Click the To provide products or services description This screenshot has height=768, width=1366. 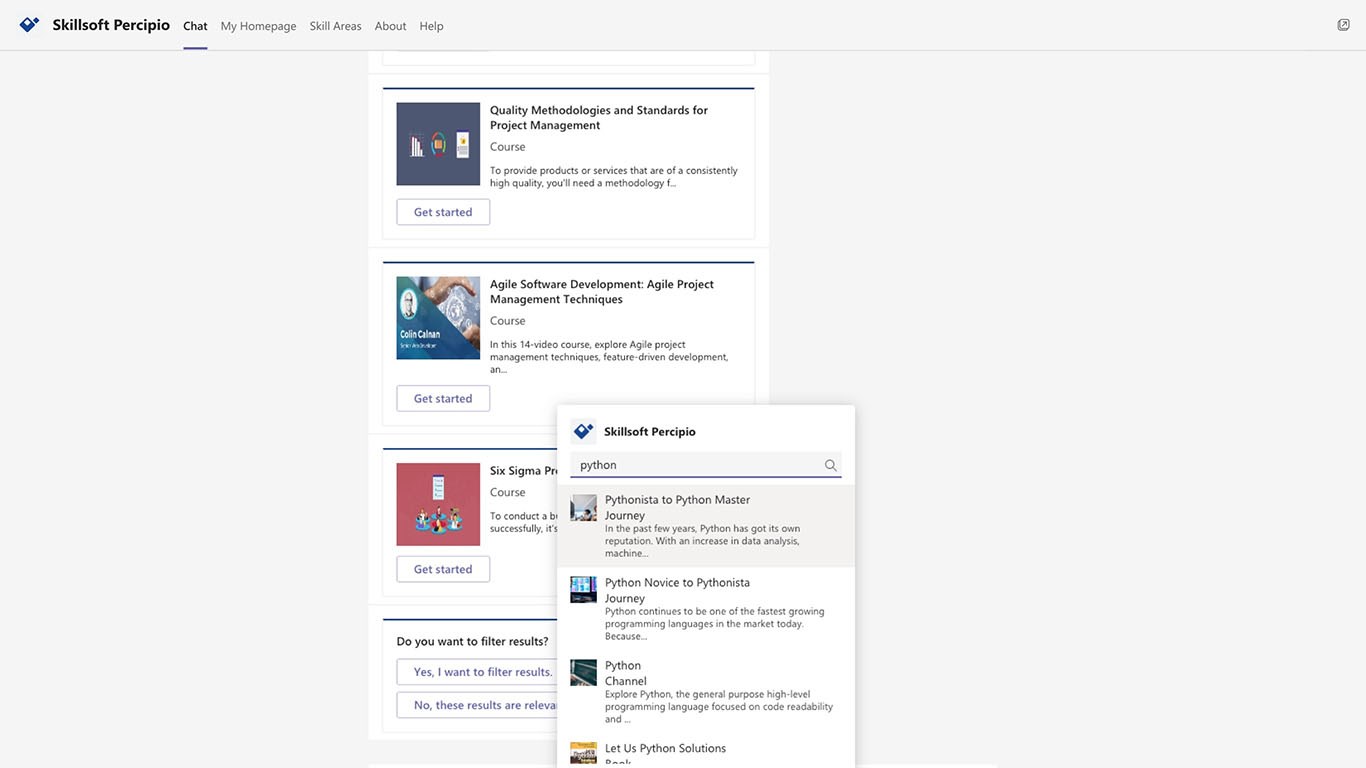(x=614, y=177)
